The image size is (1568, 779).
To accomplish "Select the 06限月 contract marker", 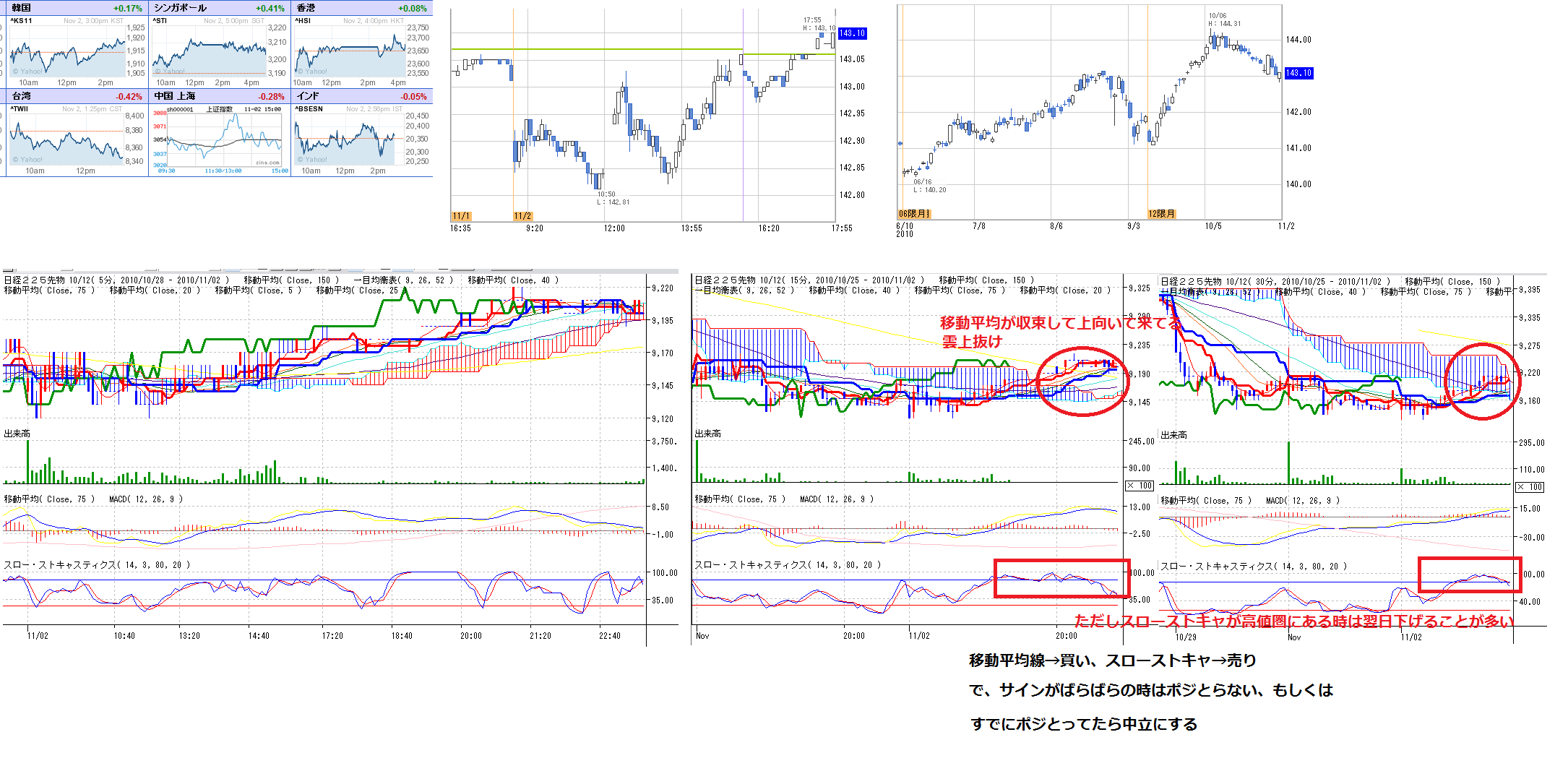I will coord(914,214).
